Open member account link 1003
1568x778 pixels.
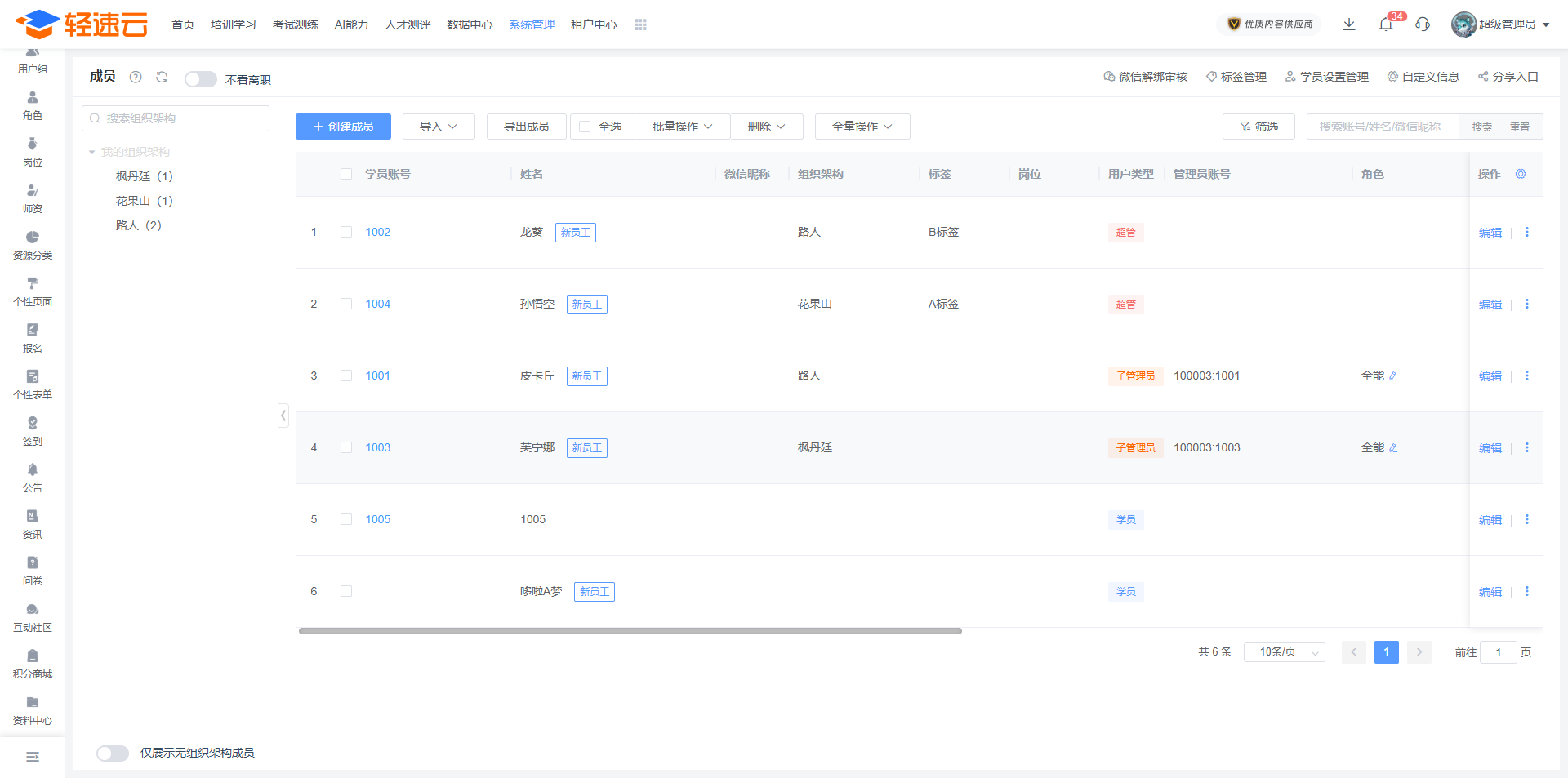[x=377, y=447]
